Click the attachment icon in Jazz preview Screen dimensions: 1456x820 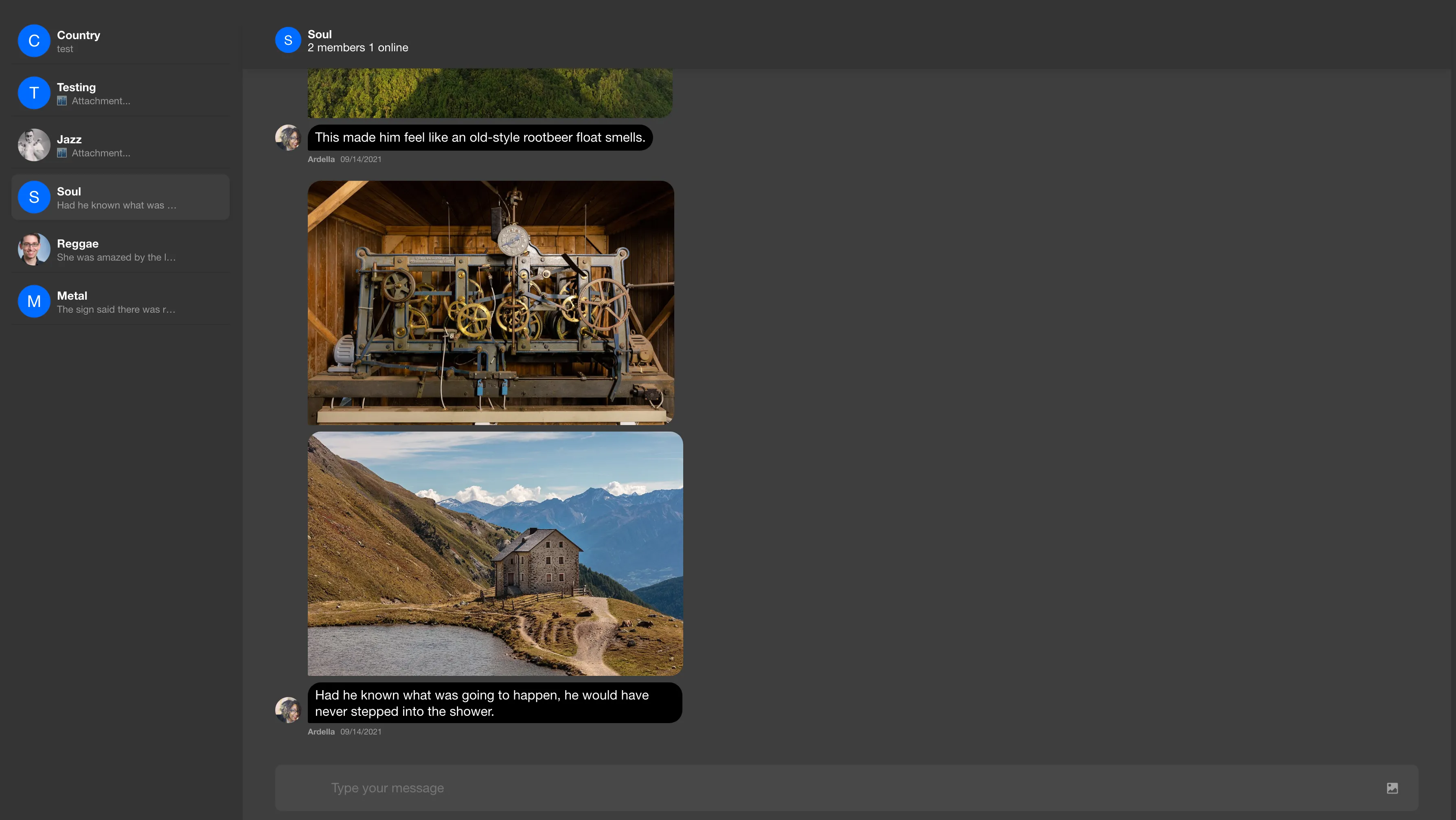click(x=63, y=153)
